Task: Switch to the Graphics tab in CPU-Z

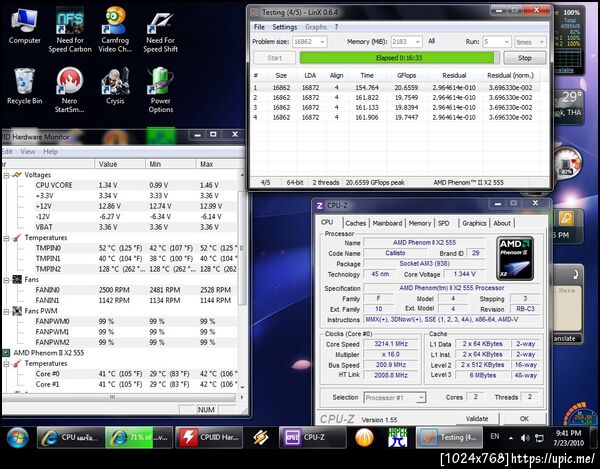Action: coord(474,223)
